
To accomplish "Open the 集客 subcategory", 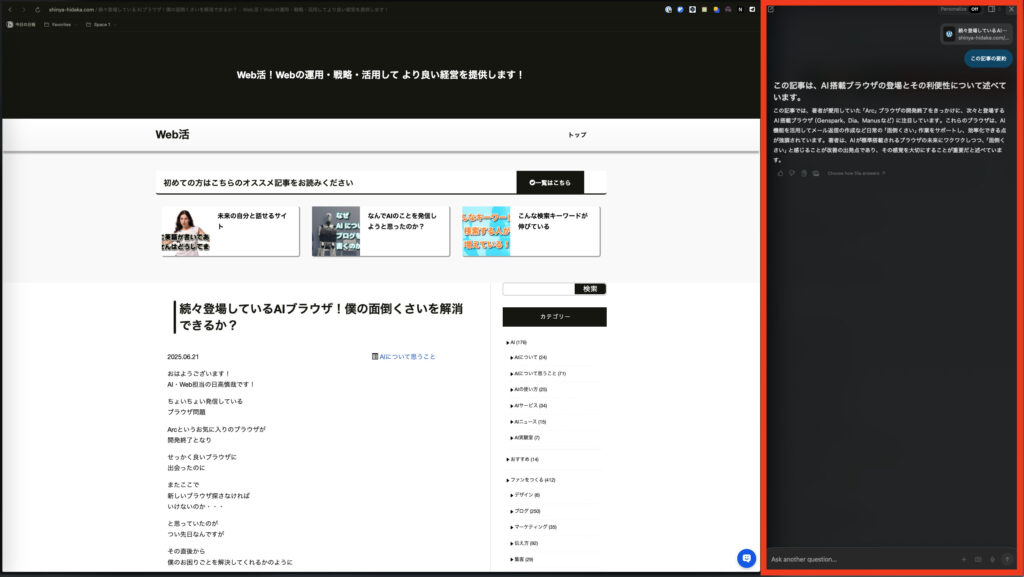I will [x=522, y=559].
